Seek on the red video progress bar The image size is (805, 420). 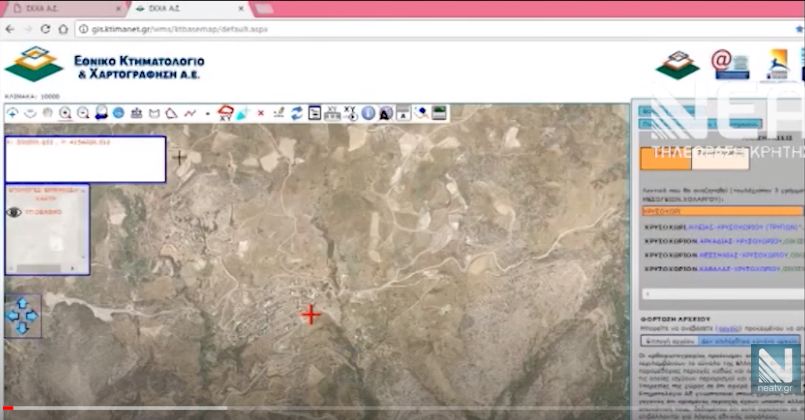pyautogui.click(x=400, y=407)
